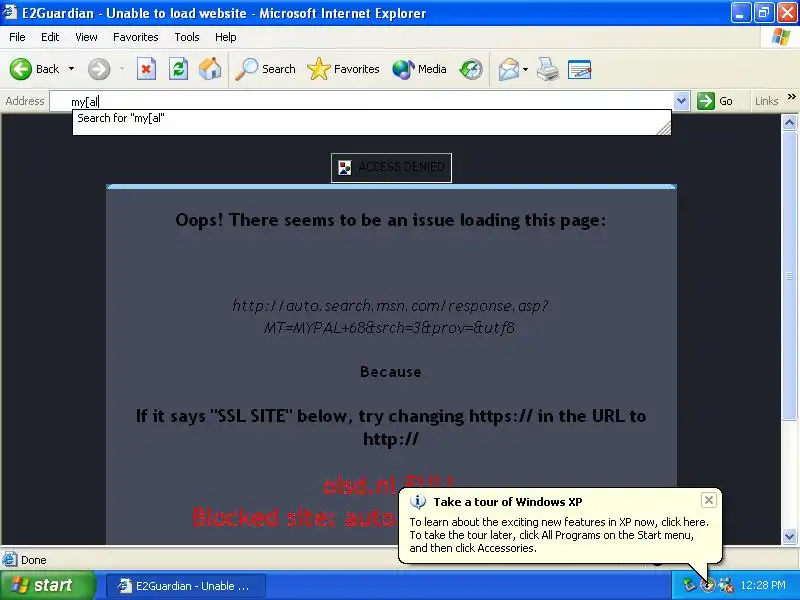This screenshot has height=600, width=800.
Task: Refresh the page with green arrows icon
Action: [179, 69]
